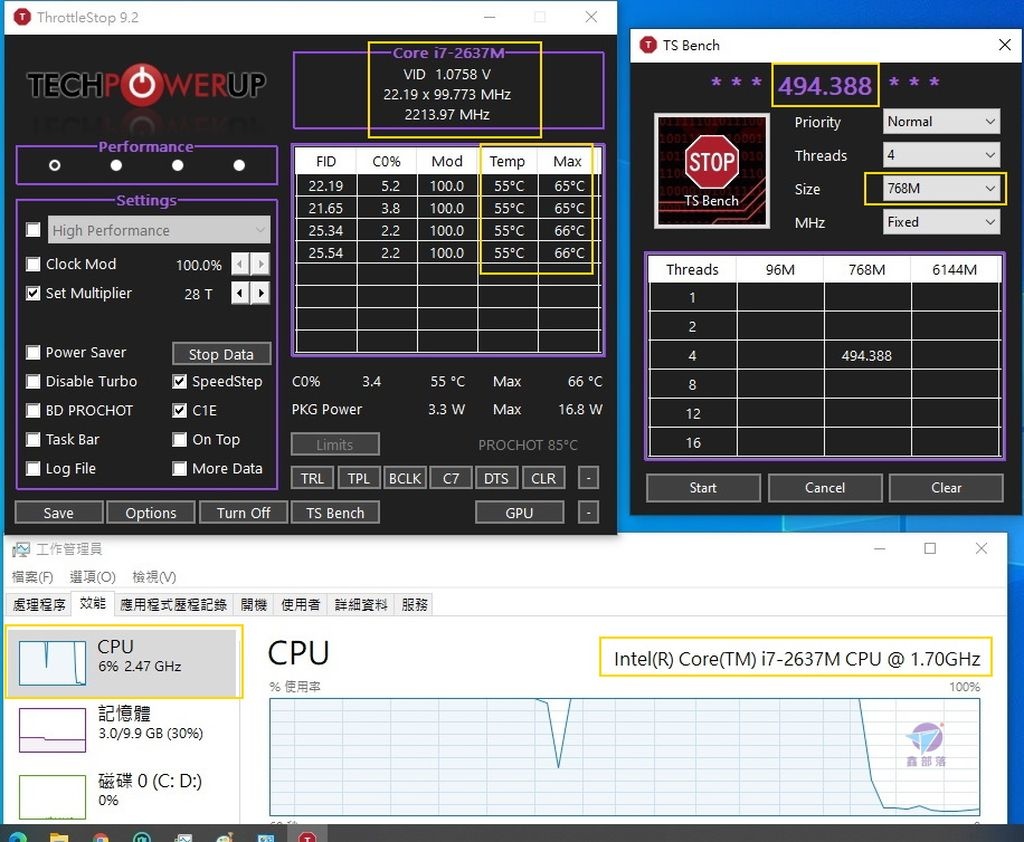The width and height of the screenshot is (1024, 842).
Task: Open the GPU monitoring panel
Action: click(519, 512)
